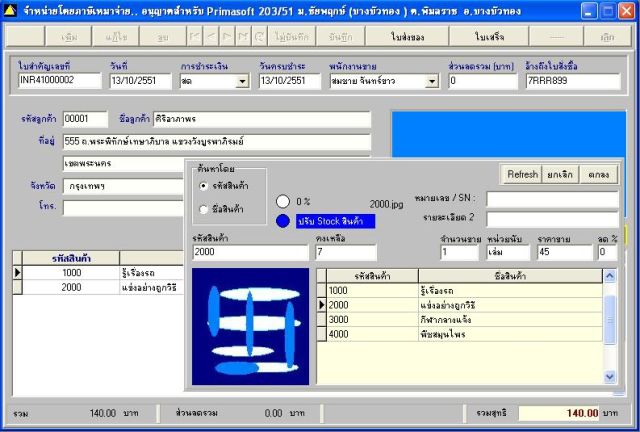Open the พนักงานขาย salesperson dropdown
The image size is (640, 432).
[x=433, y=81]
